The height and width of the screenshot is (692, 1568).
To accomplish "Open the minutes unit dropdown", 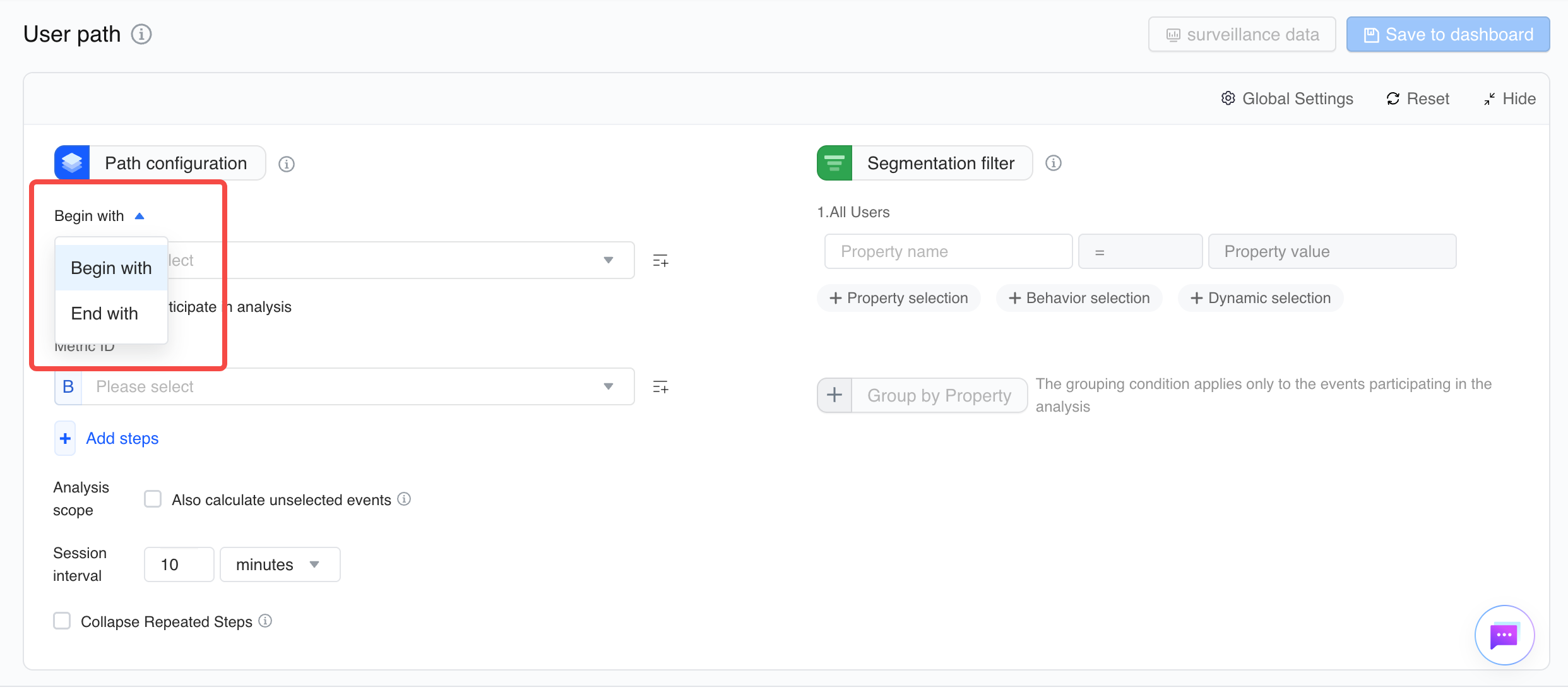I will point(280,564).
